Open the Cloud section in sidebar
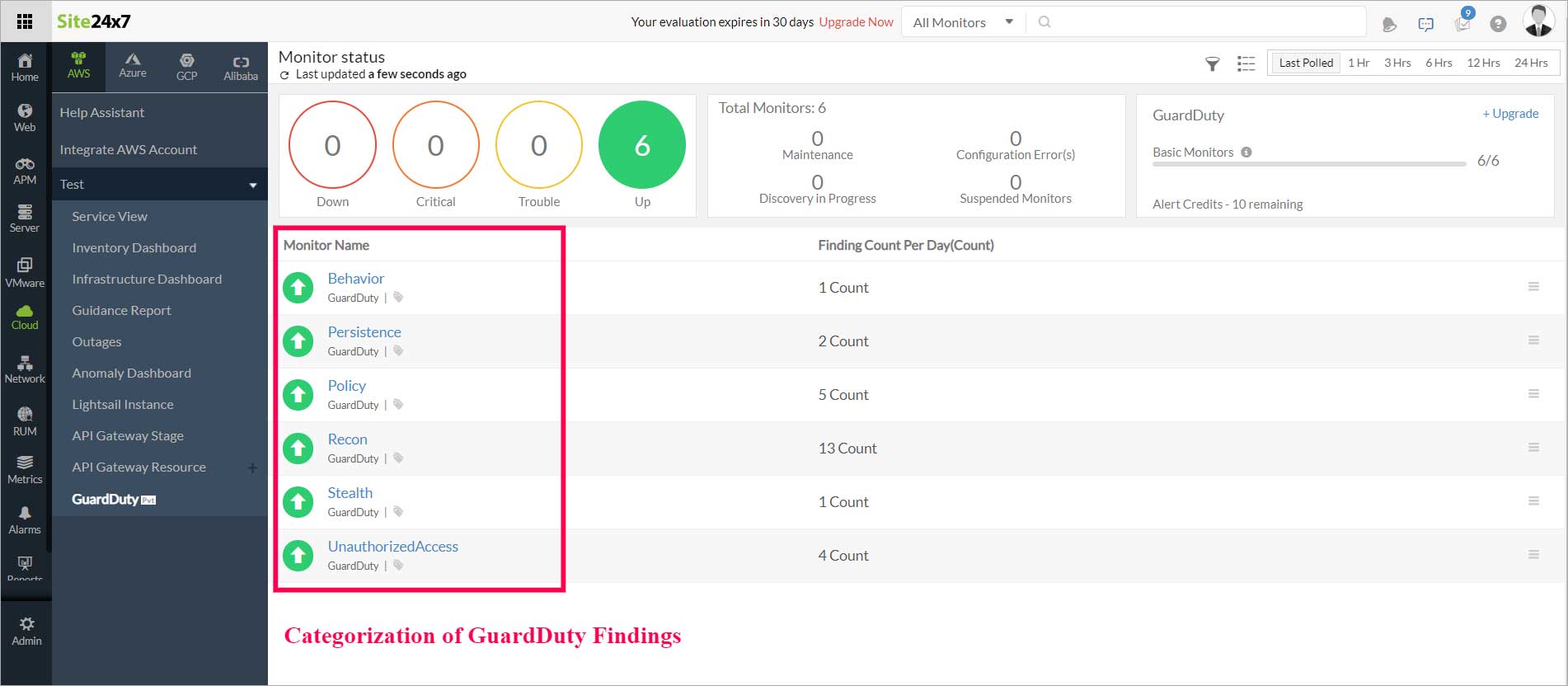 click(25, 317)
